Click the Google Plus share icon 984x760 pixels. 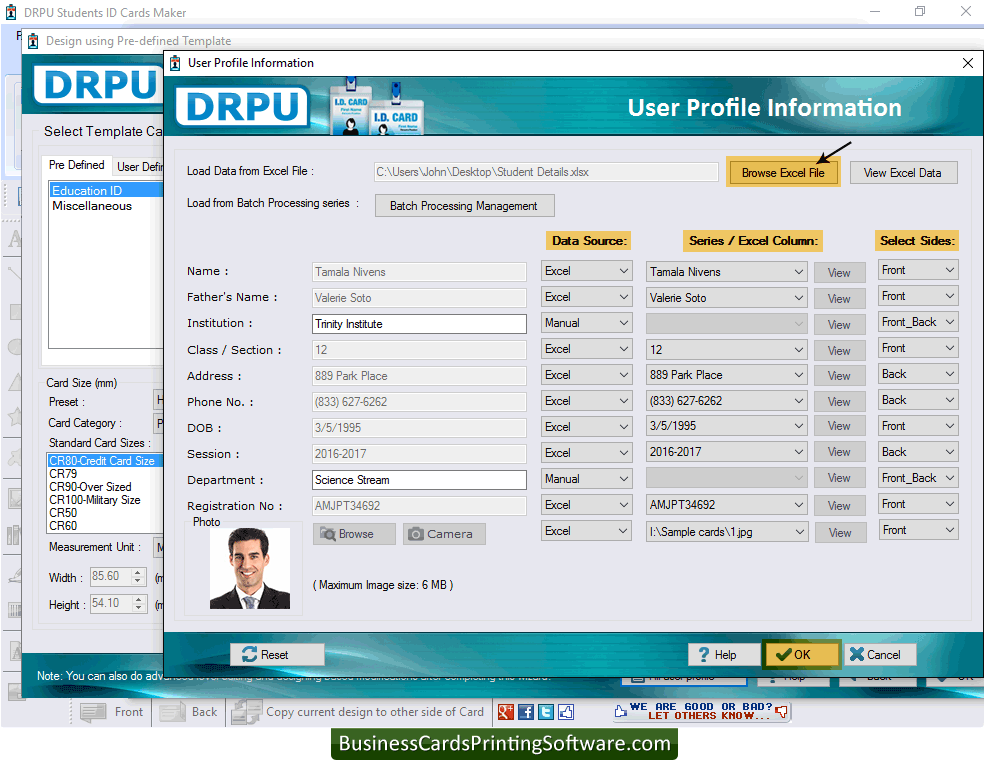coord(506,712)
